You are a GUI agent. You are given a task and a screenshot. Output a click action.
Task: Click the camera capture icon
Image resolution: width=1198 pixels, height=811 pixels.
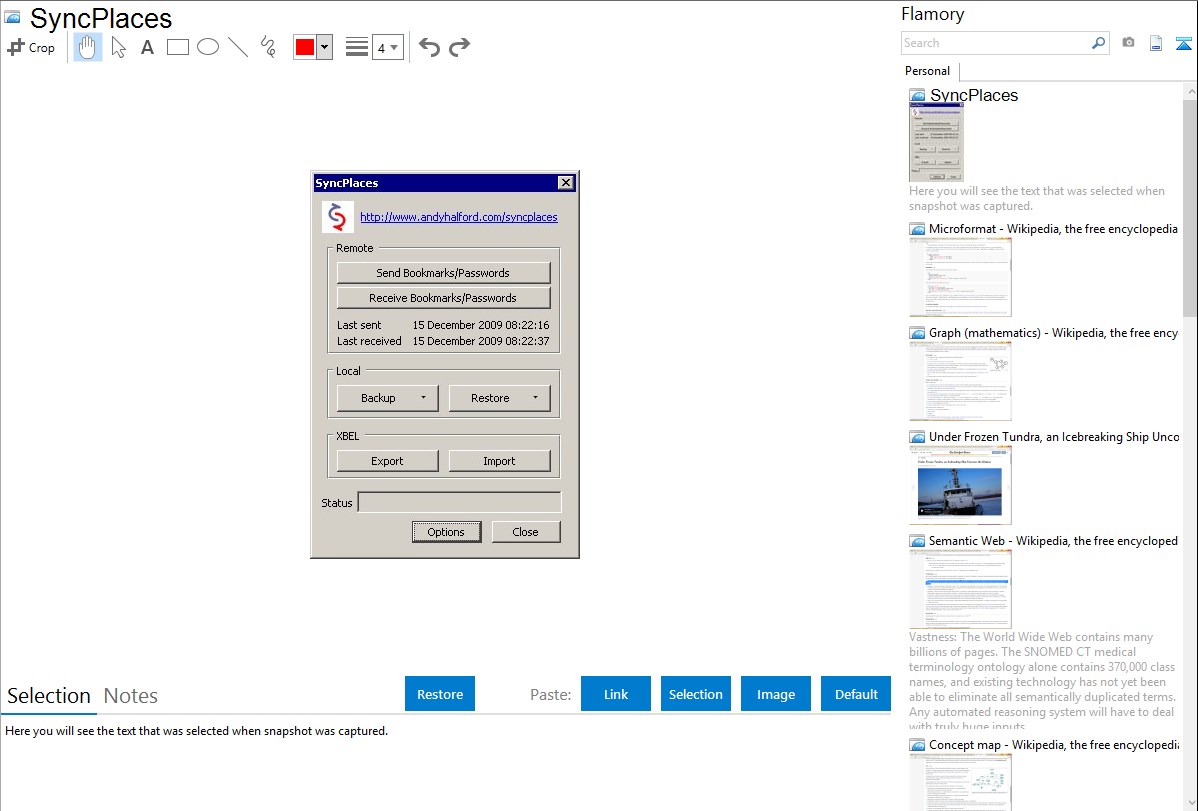[x=1128, y=43]
